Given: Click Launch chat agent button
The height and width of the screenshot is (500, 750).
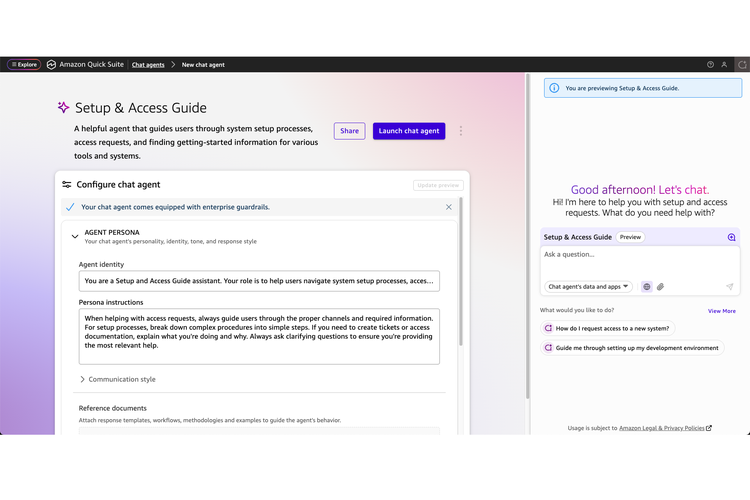Looking at the screenshot, I should pyautogui.click(x=409, y=131).
